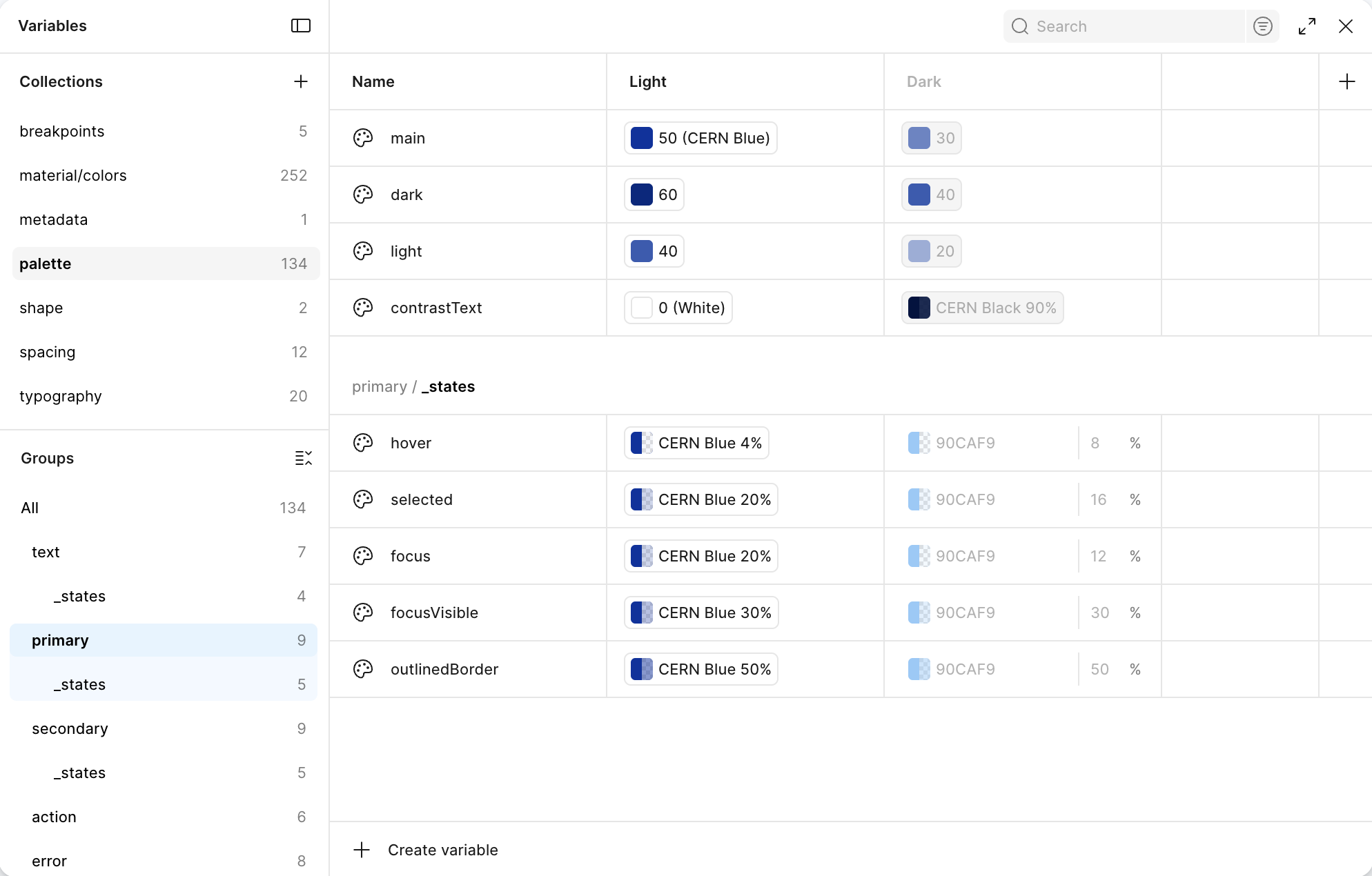This screenshot has width=1372, height=876.
Task: Click 90CAF9 dark swatch in hover row
Action: 919,443
